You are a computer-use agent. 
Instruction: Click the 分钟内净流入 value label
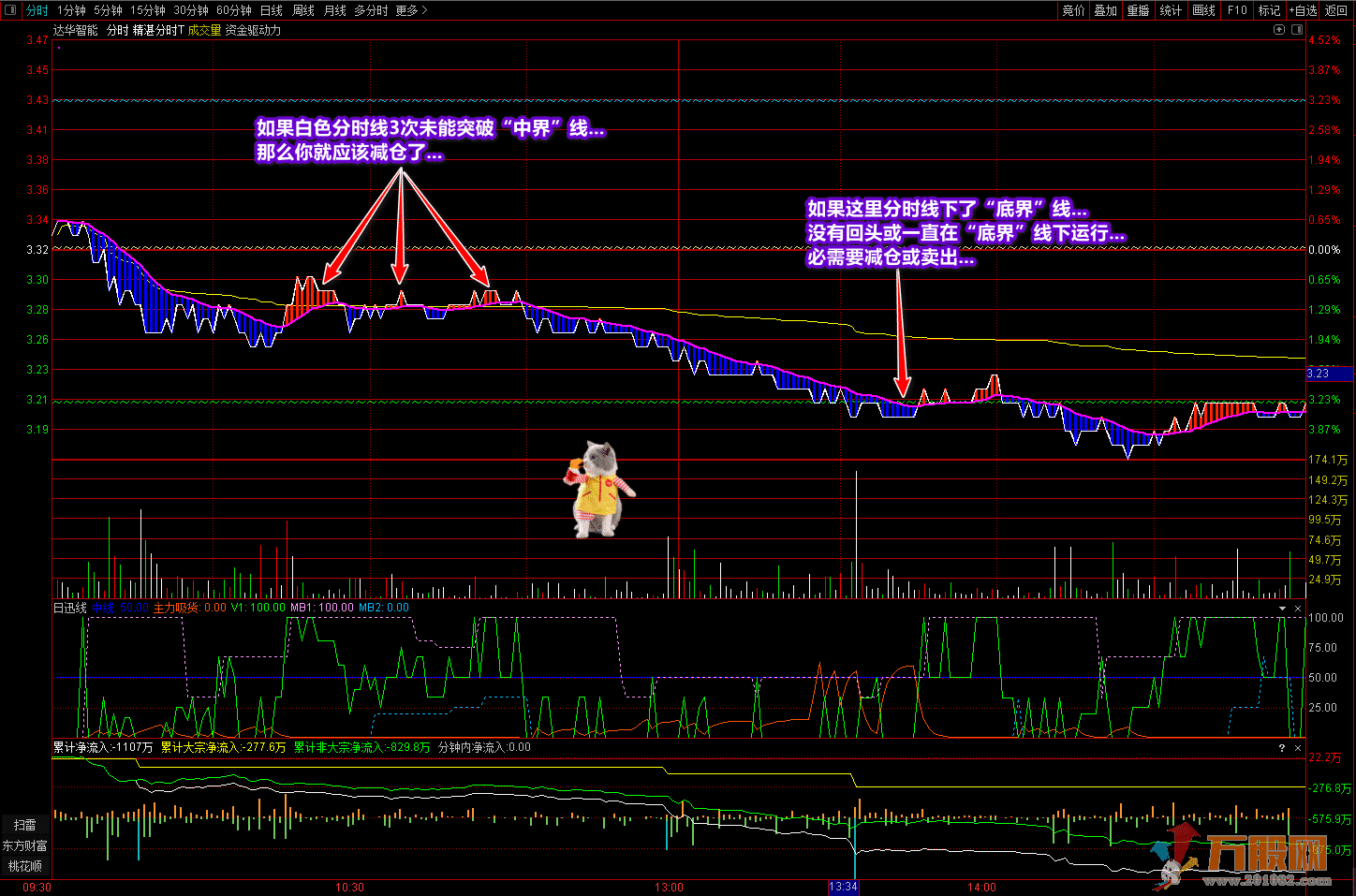[484, 747]
